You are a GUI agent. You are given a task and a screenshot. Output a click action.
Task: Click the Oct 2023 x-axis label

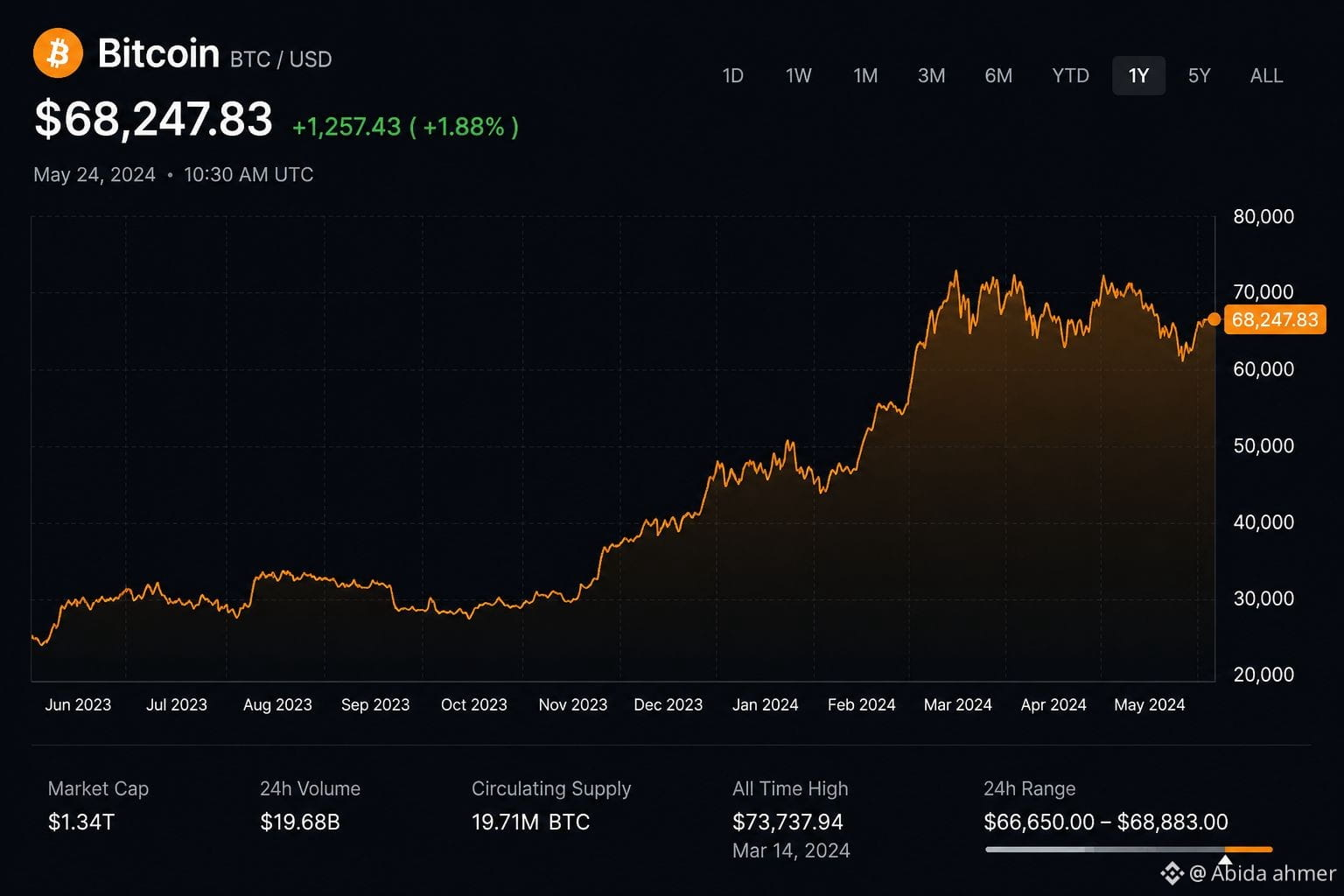click(x=474, y=705)
